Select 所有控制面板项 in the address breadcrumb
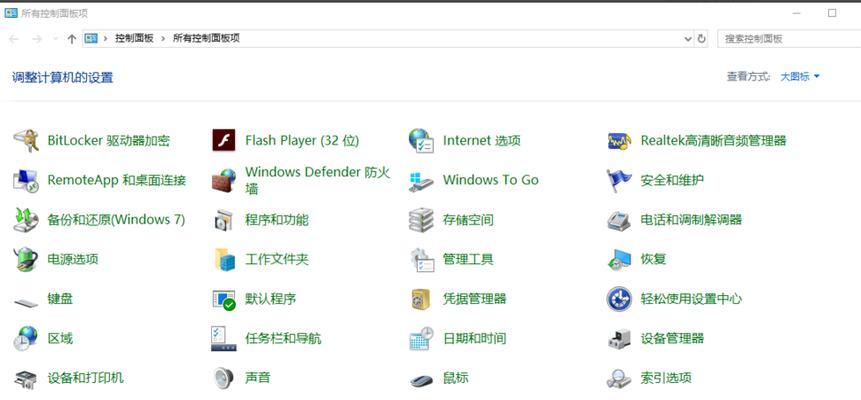The width and height of the screenshot is (861, 400). 206,38
